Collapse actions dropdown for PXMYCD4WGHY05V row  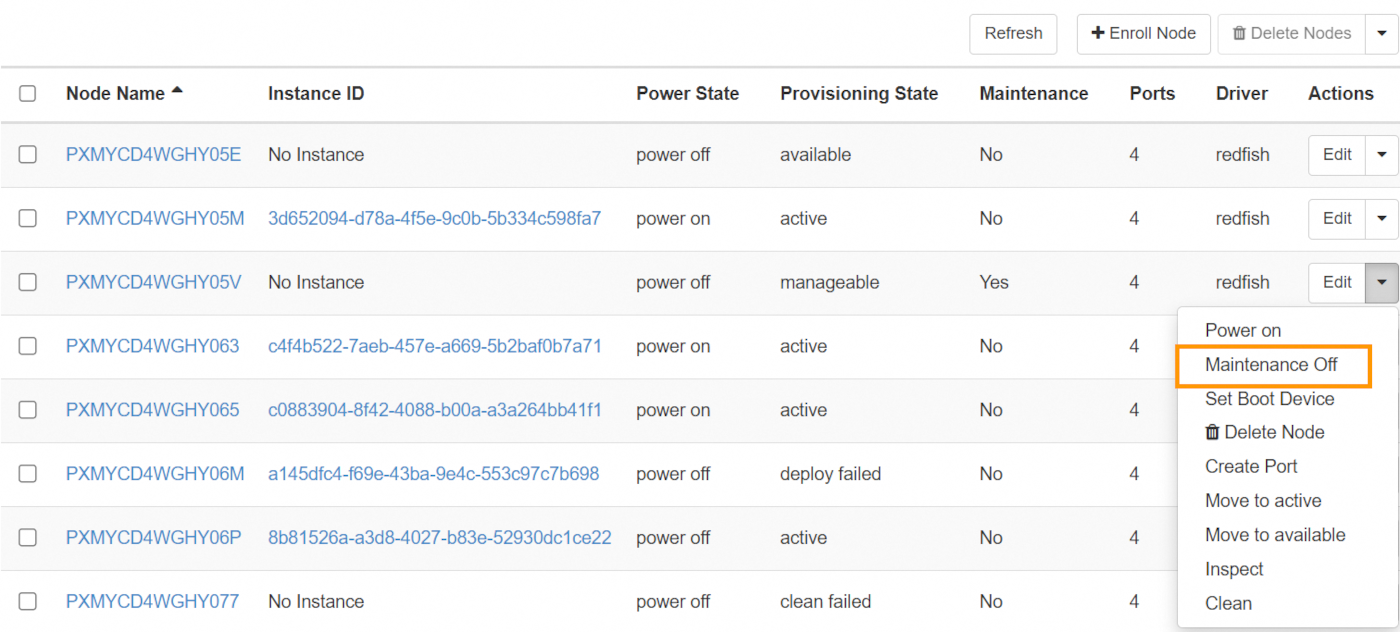[1382, 283]
